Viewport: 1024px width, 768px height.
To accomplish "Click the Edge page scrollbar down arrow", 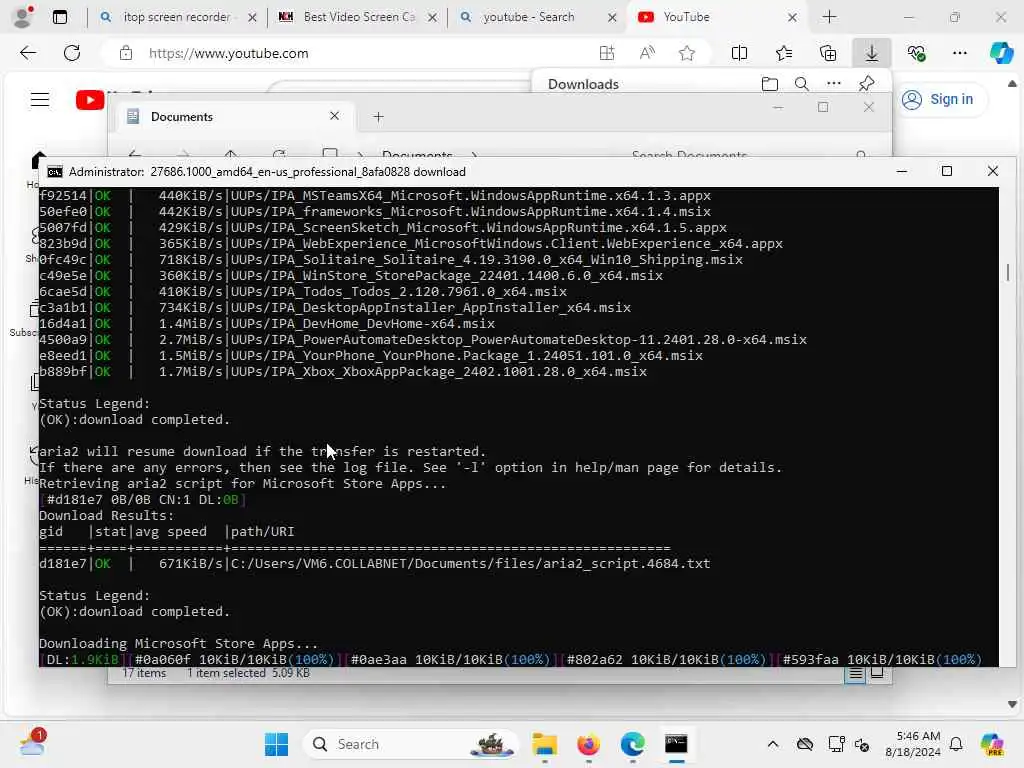I will 1012,704.
